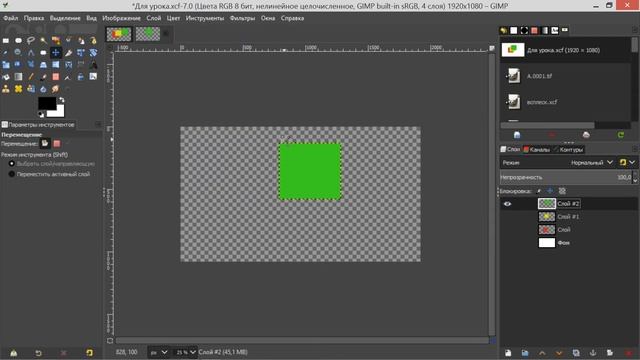The width and height of the screenshot is (640, 360).
Task: Select the Fuzzy Select wand tool
Action: (x=43, y=40)
